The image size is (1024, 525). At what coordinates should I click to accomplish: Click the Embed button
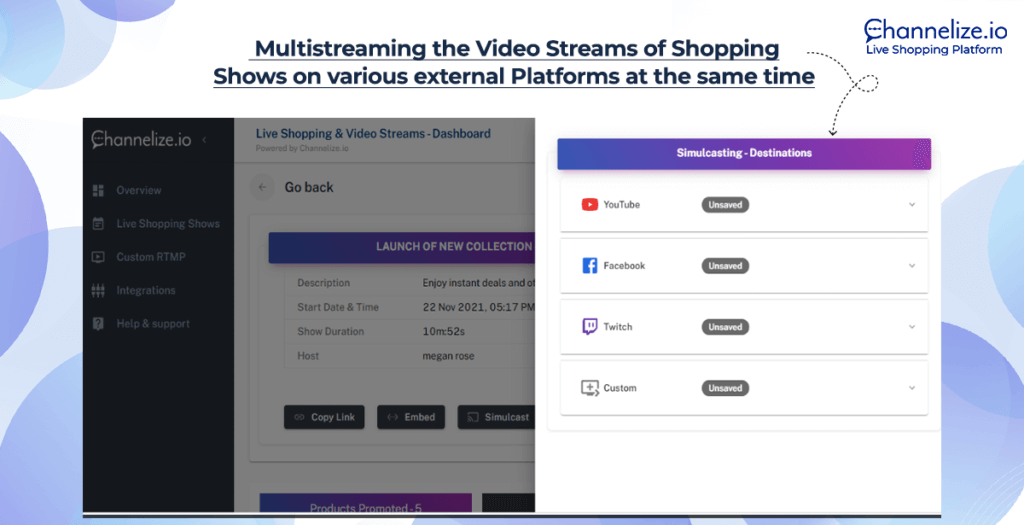(x=411, y=417)
